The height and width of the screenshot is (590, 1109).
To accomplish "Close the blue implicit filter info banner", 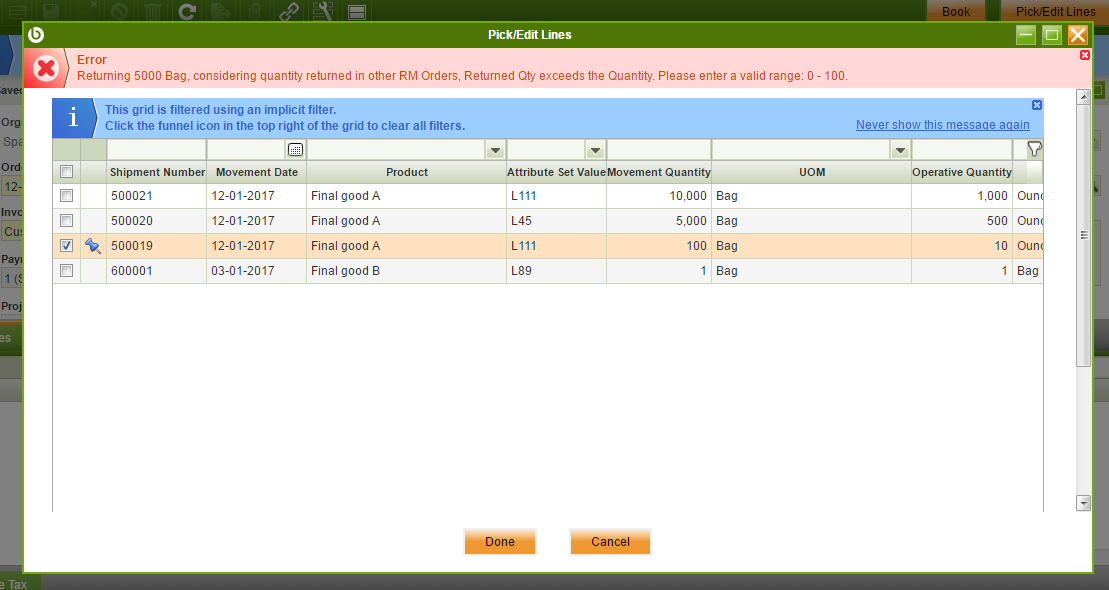I will click(x=1036, y=105).
